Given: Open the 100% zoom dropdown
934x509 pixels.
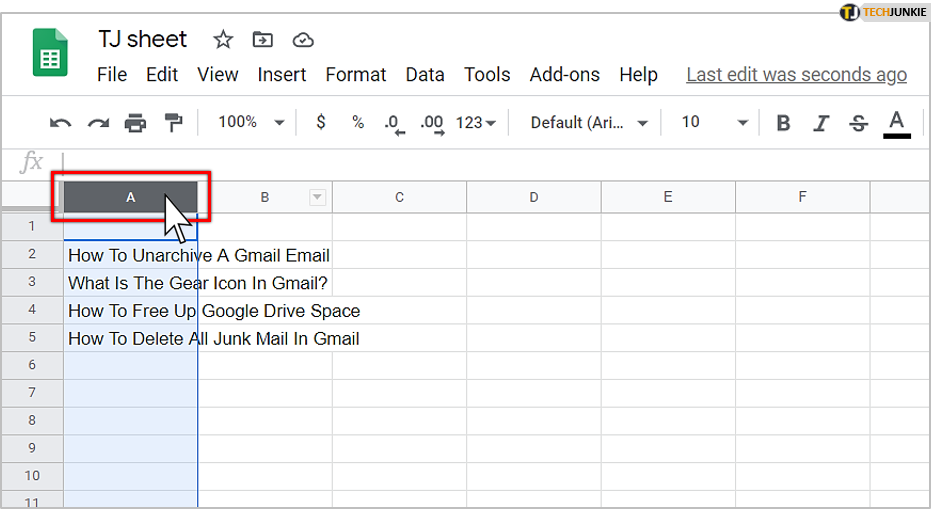Looking at the screenshot, I should pos(251,122).
